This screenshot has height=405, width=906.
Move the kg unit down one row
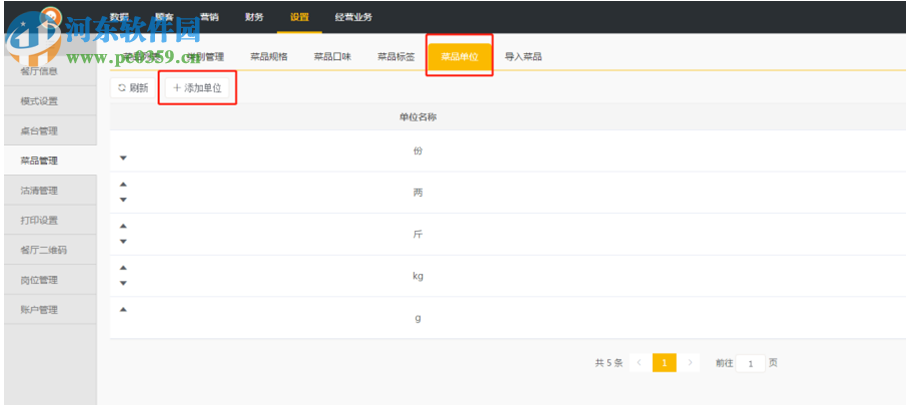click(x=123, y=283)
